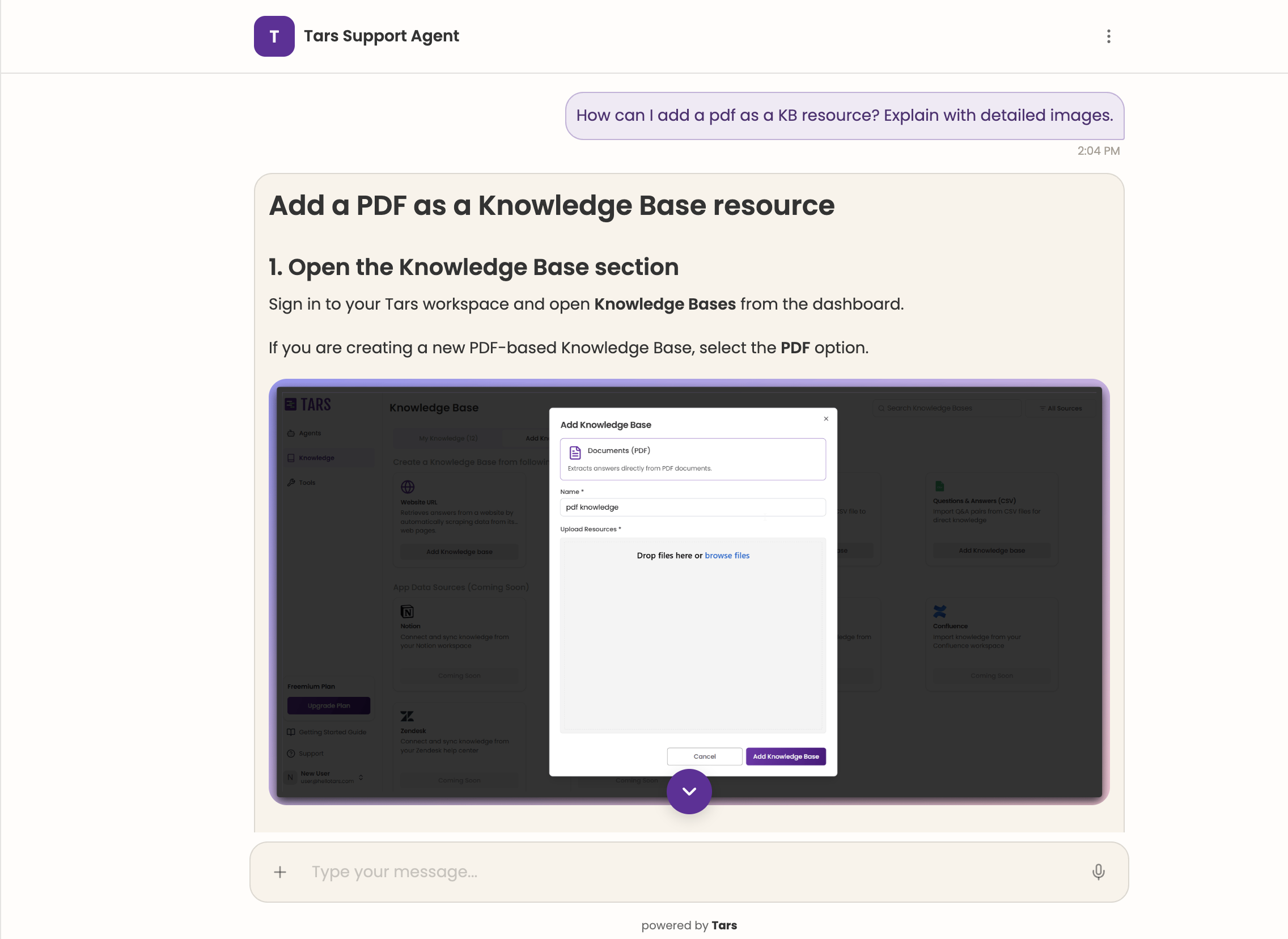Click the plus attachment icon
Image resolution: width=1288 pixels, height=939 pixels.
click(280, 872)
